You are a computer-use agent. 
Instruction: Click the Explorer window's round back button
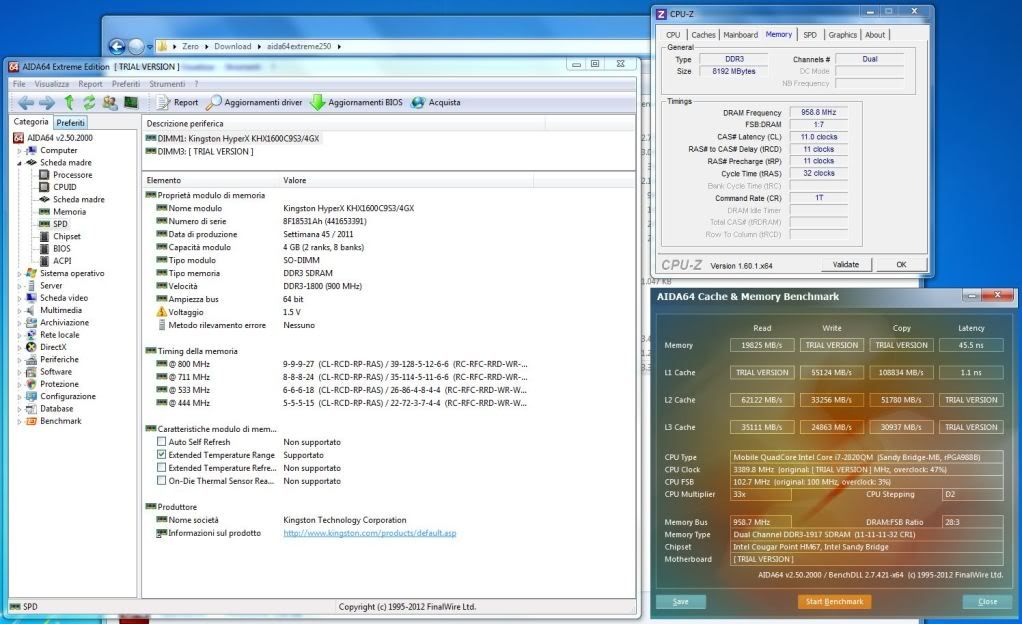117,46
